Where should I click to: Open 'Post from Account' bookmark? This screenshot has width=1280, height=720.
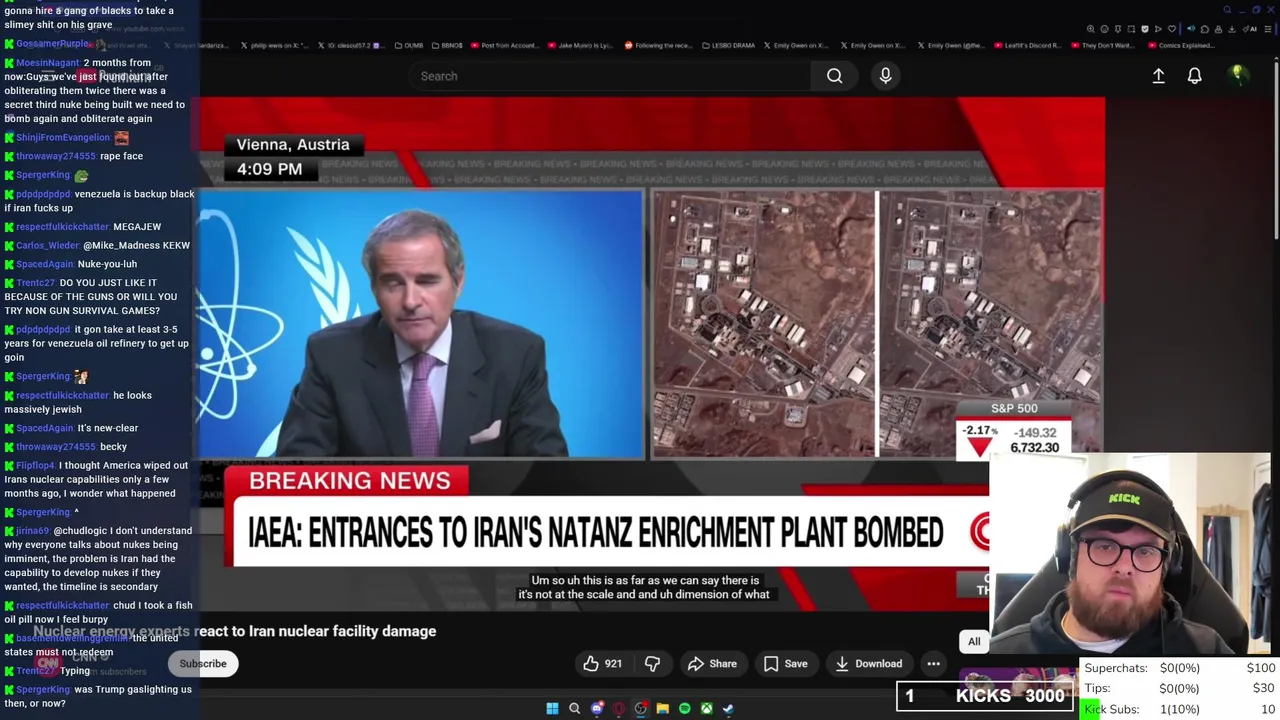505,45
